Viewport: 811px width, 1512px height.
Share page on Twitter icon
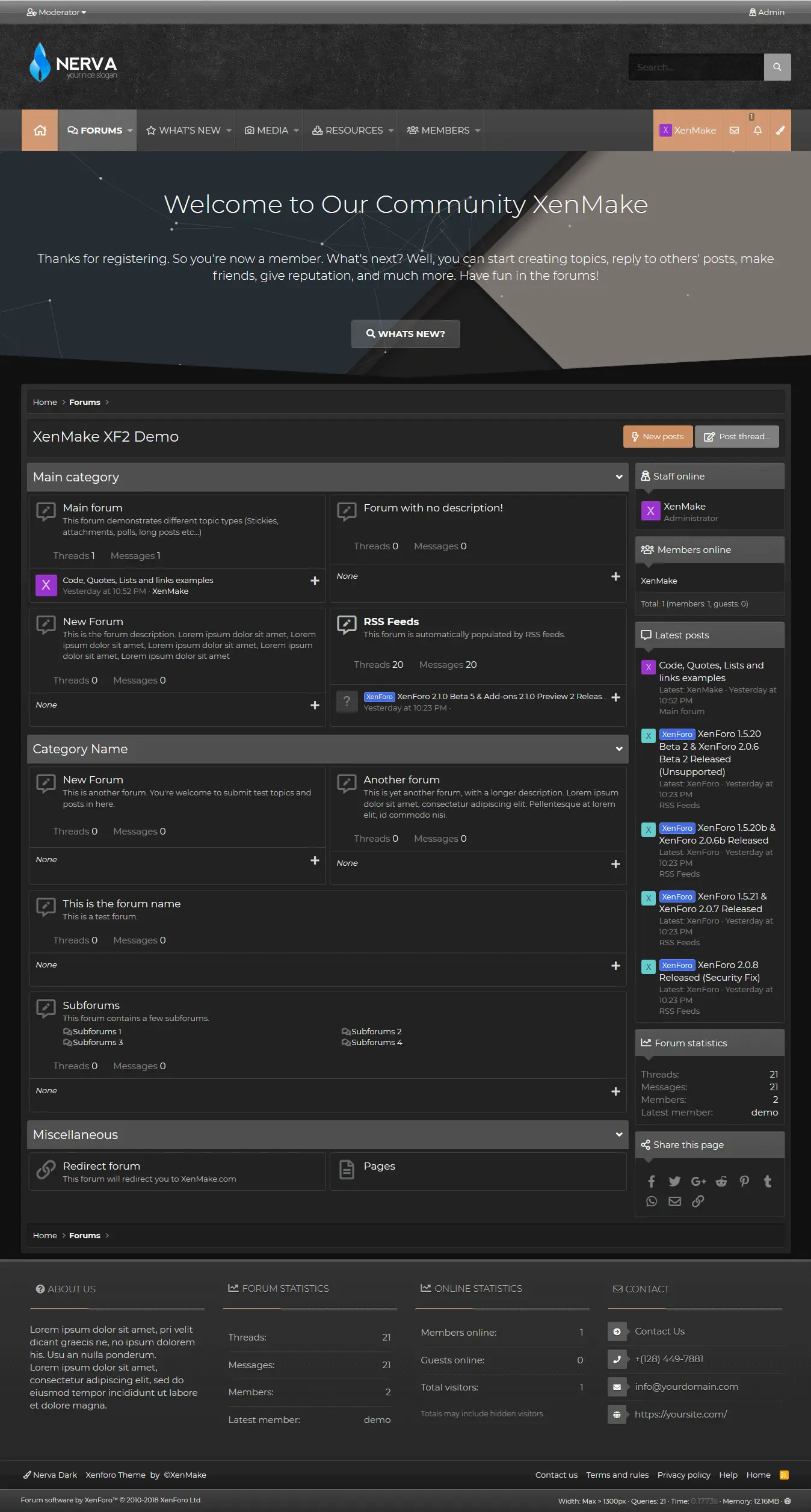674,1181
